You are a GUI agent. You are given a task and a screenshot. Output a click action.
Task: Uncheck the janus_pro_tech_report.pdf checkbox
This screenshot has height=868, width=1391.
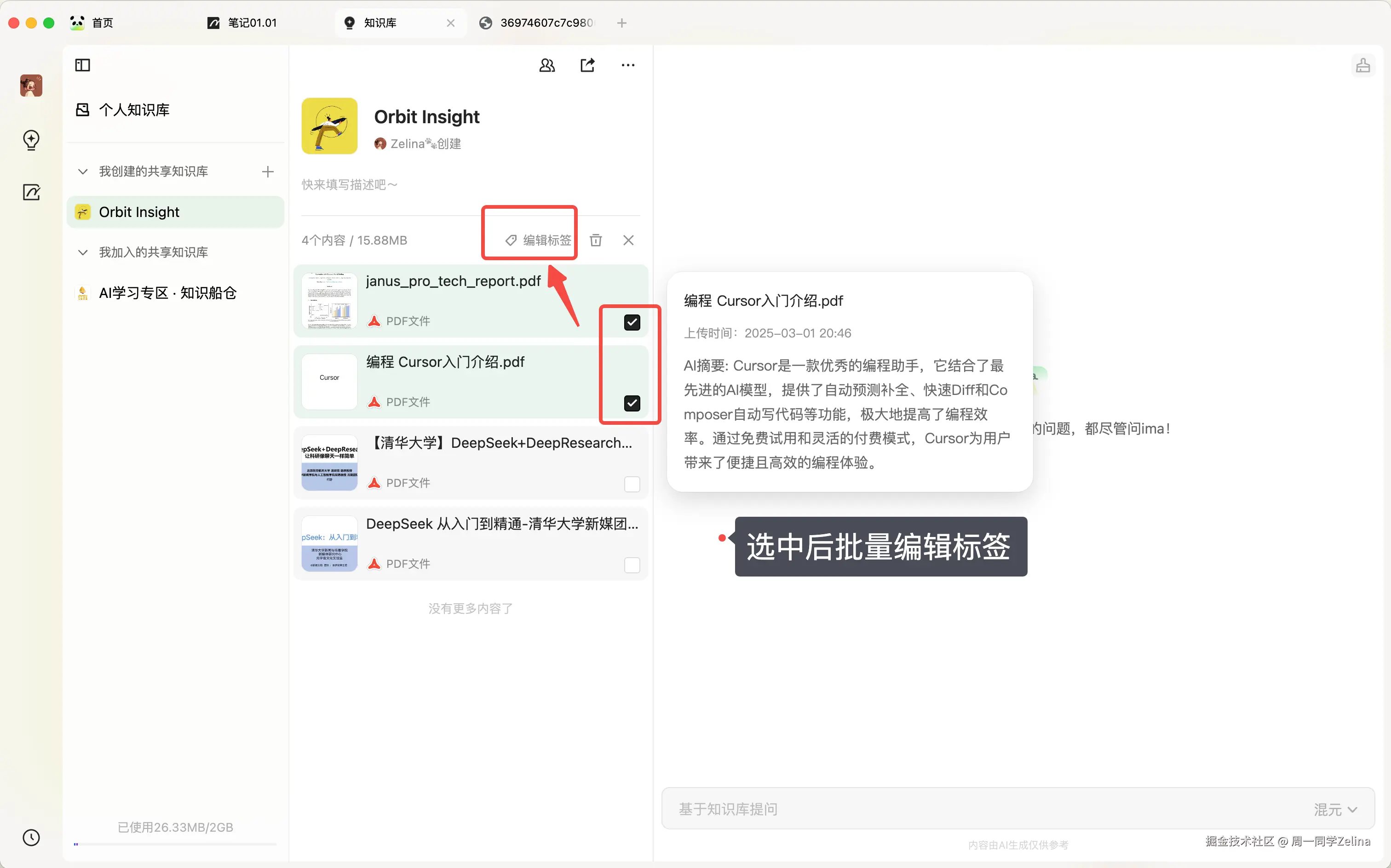632,322
